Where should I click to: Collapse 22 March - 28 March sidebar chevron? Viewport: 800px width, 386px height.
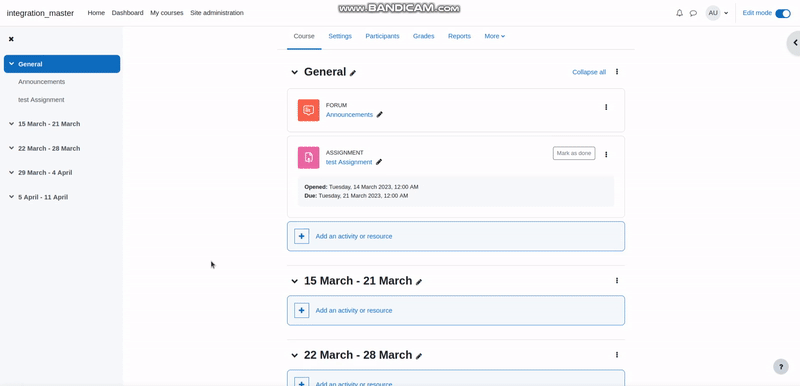pos(11,148)
